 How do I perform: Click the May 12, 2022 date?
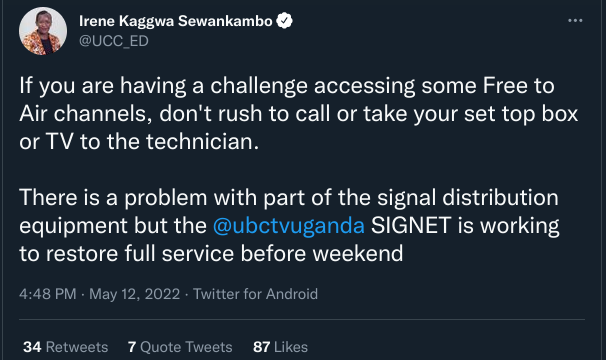coord(134,294)
